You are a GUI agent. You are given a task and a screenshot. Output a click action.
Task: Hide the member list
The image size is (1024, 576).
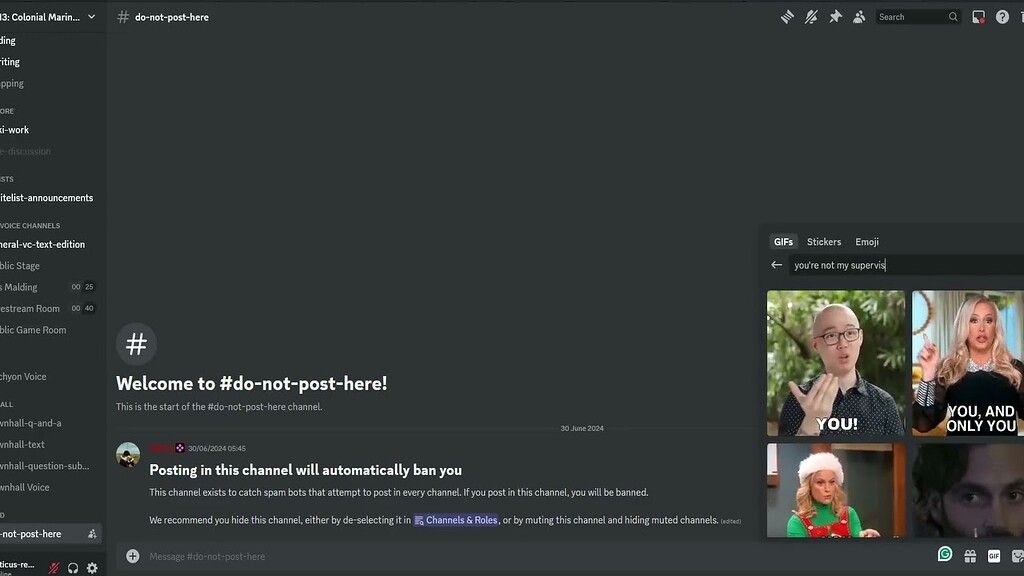(859, 16)
